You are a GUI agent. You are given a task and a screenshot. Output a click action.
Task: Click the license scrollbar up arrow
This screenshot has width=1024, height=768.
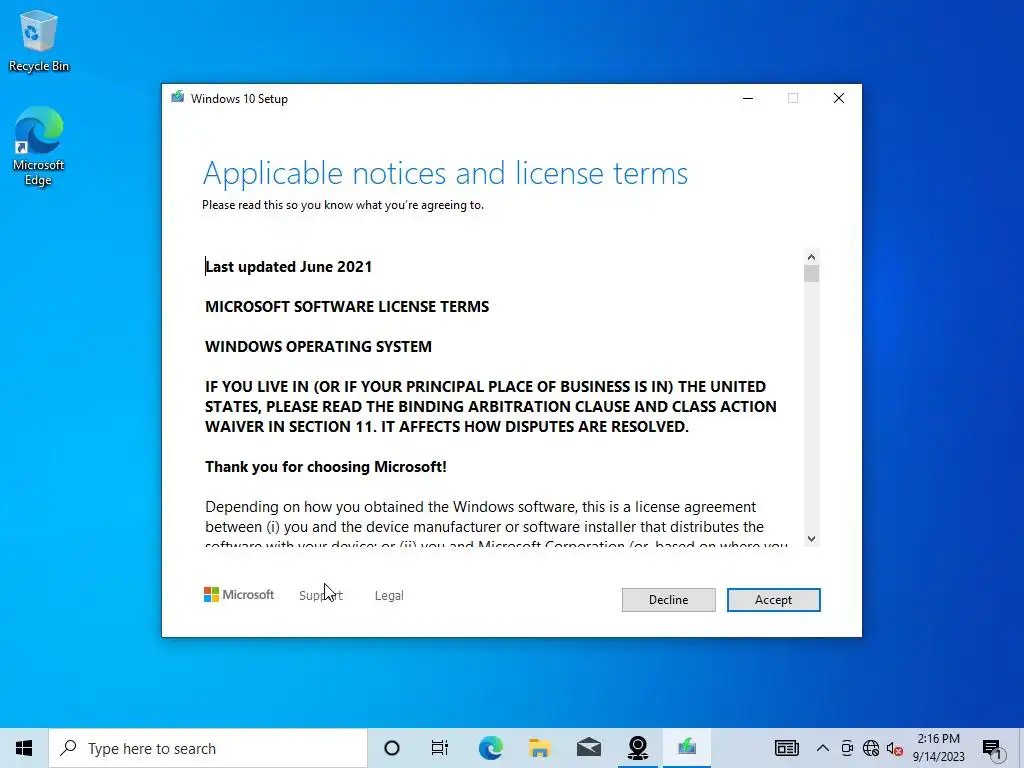click(811, 257)
